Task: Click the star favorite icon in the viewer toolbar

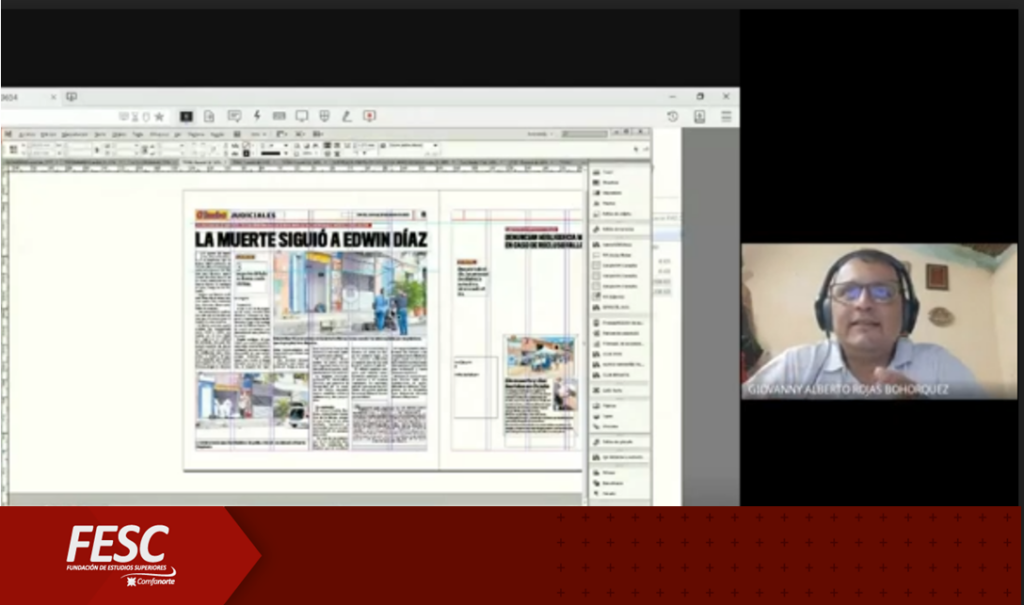Action: click(x=159, y=116)
